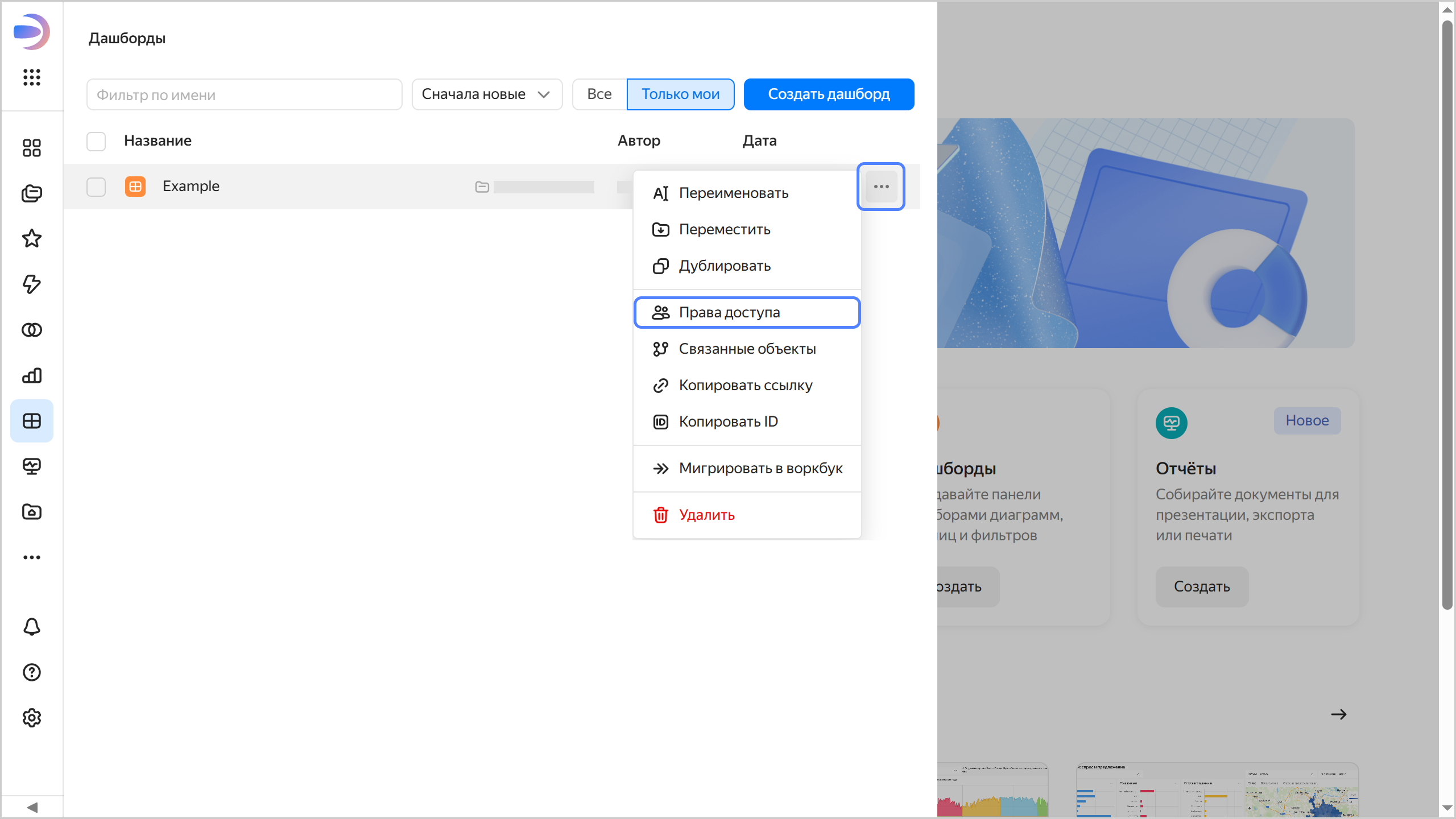Open the charts bar icon in sidebar
The width and height of the screenshot is (1456, 819).
[x=32, y=375]
